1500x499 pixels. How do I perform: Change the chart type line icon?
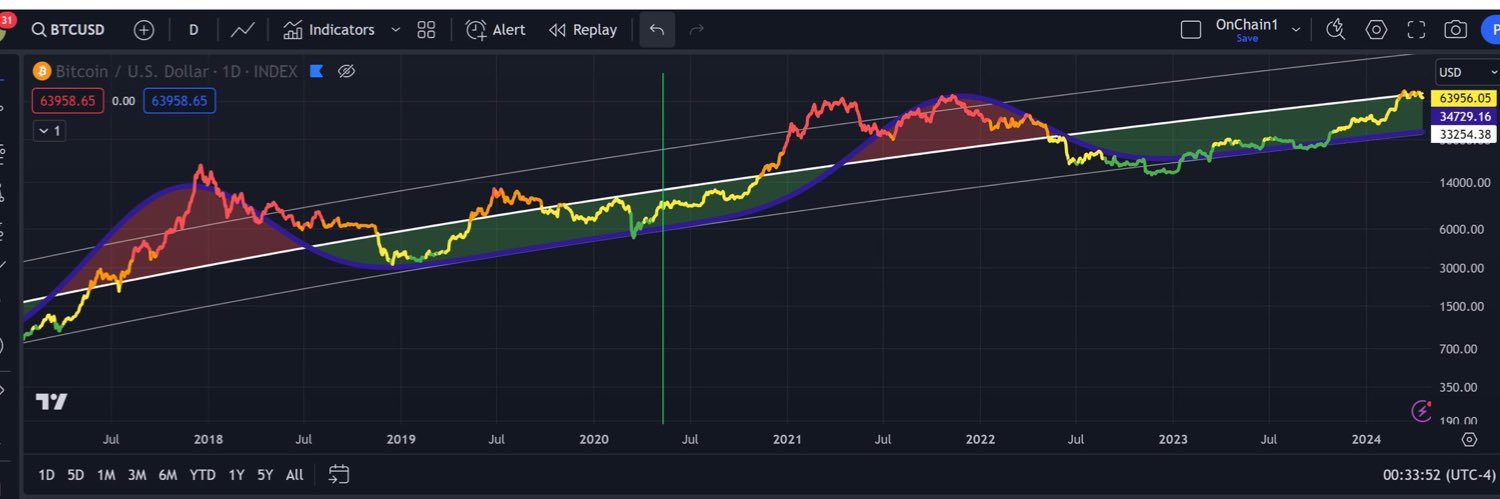242,30
